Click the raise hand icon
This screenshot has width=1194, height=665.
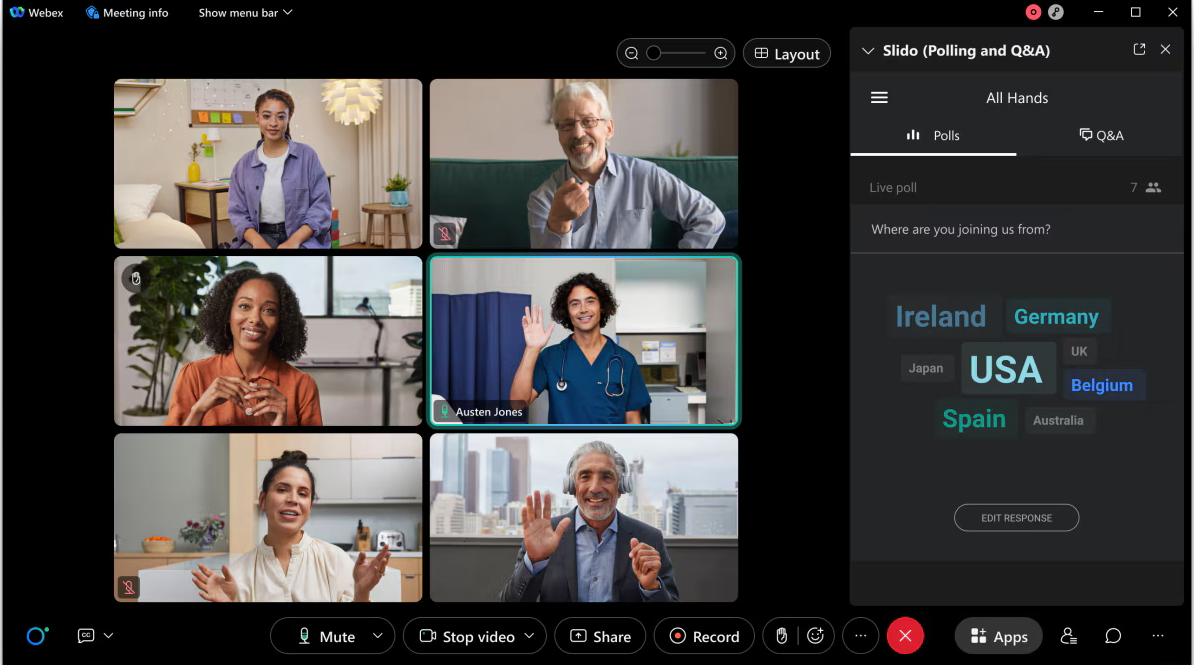(x=782, y=636)
